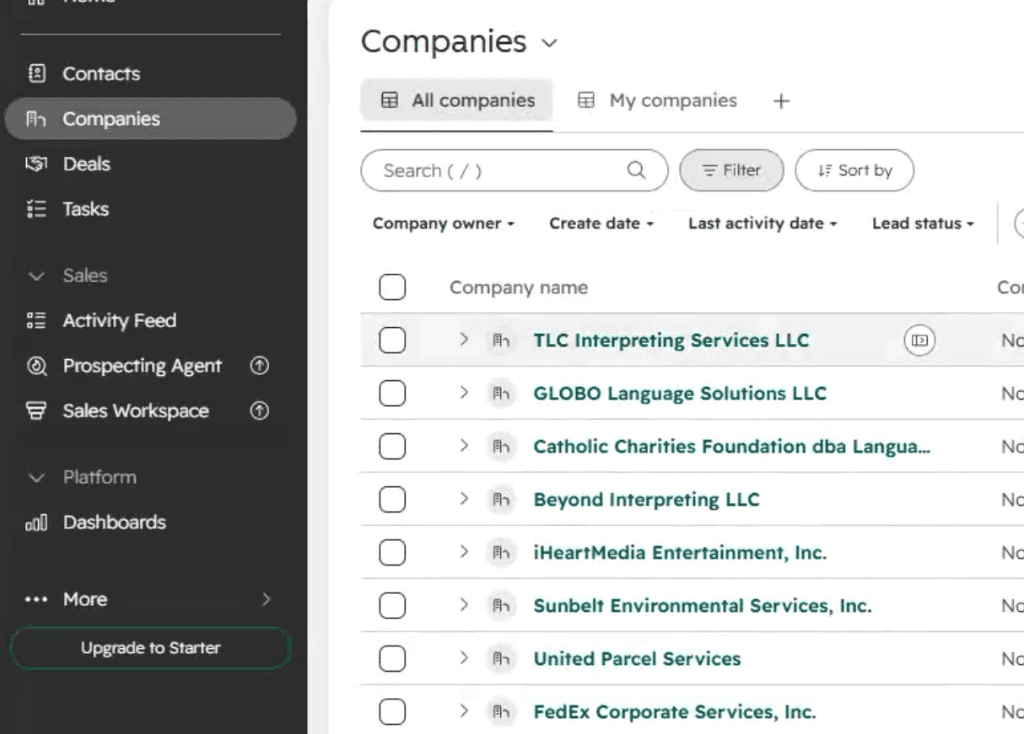Screen dimensions: 1024x734
Task: Click the More ellipsis icon
Action: pyautogui.click(x=37, y=599)
